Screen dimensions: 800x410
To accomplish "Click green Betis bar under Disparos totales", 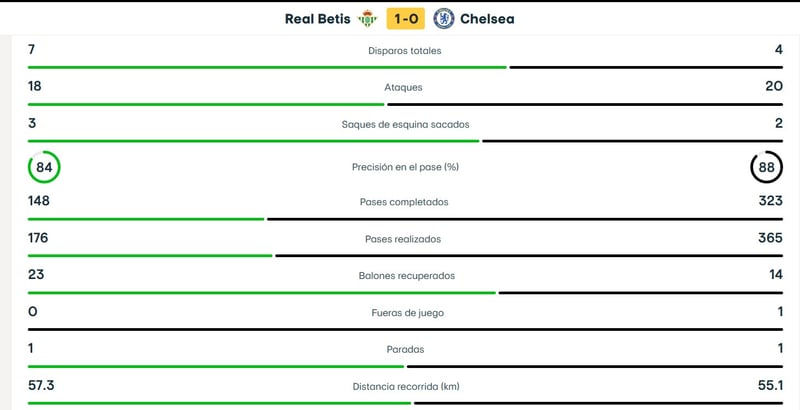I will (267, 67).
